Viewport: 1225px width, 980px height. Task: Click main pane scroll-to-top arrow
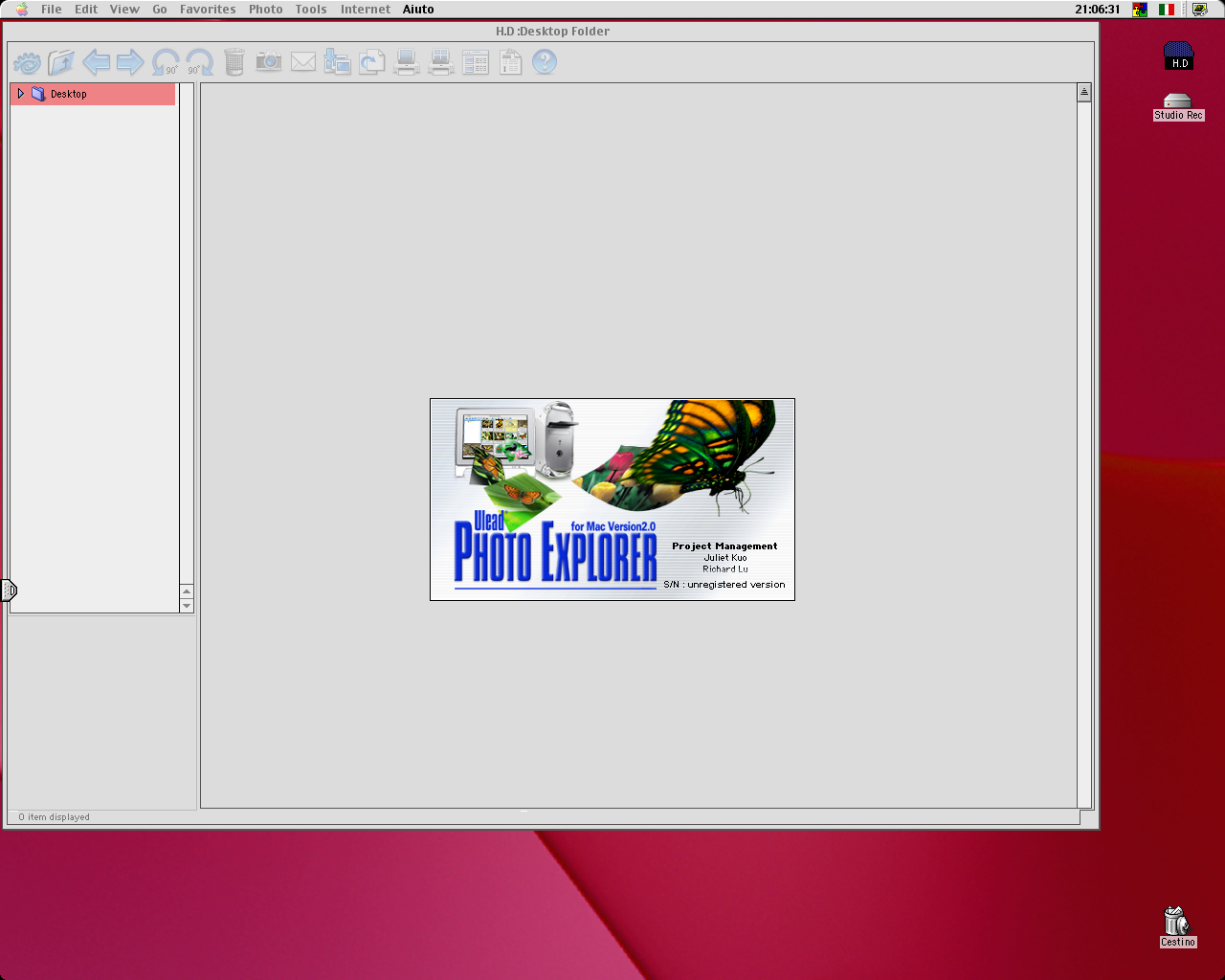click(x=1084, y=92)
